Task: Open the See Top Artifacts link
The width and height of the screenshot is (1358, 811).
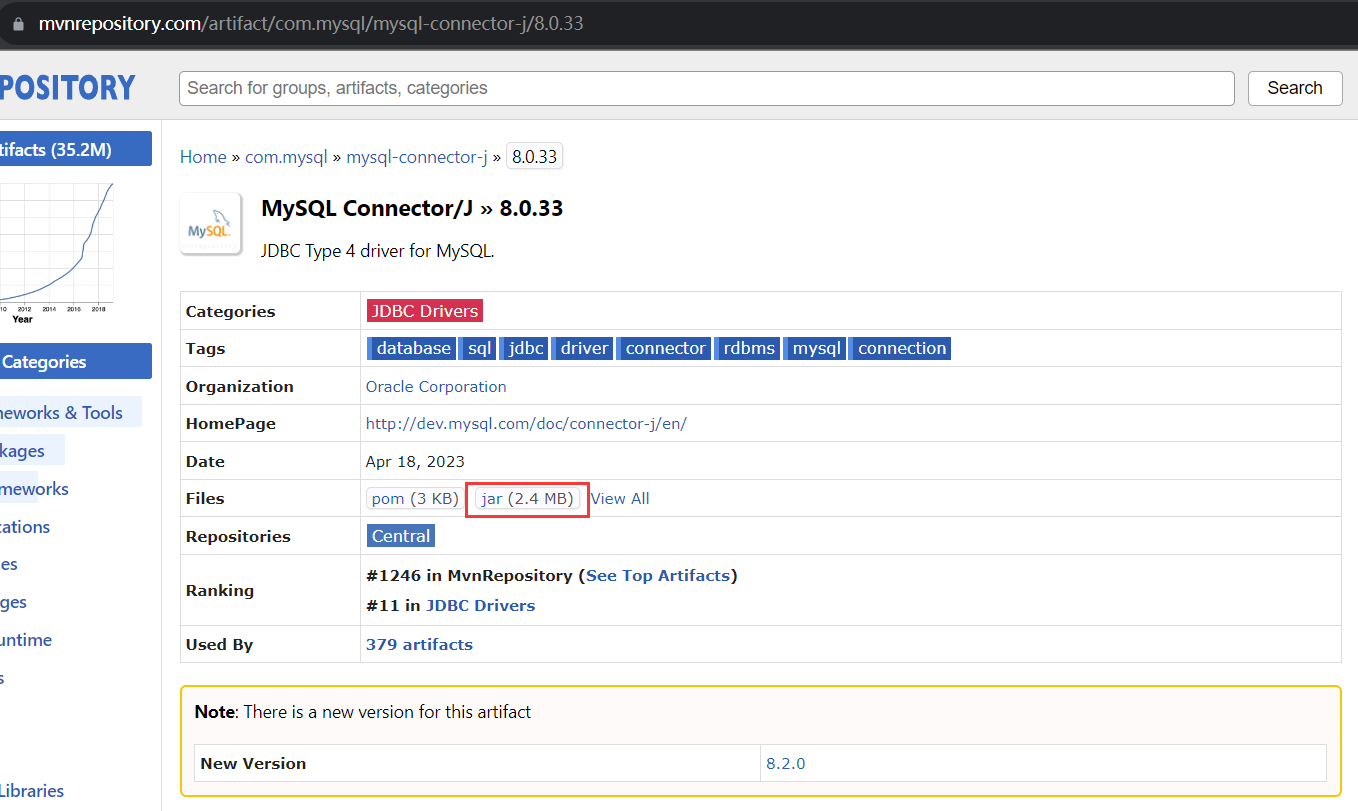Action: tap(658, 575)
